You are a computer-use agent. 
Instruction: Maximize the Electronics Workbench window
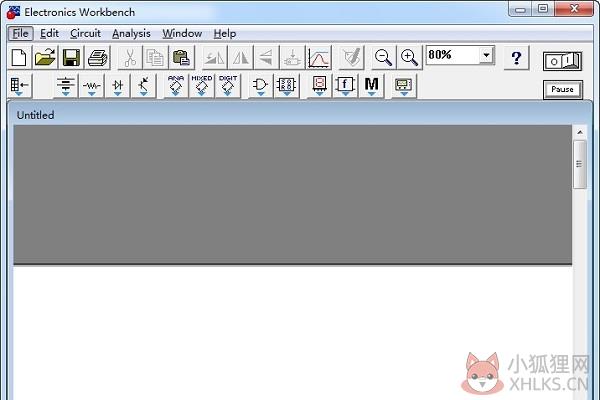(543, 9)
